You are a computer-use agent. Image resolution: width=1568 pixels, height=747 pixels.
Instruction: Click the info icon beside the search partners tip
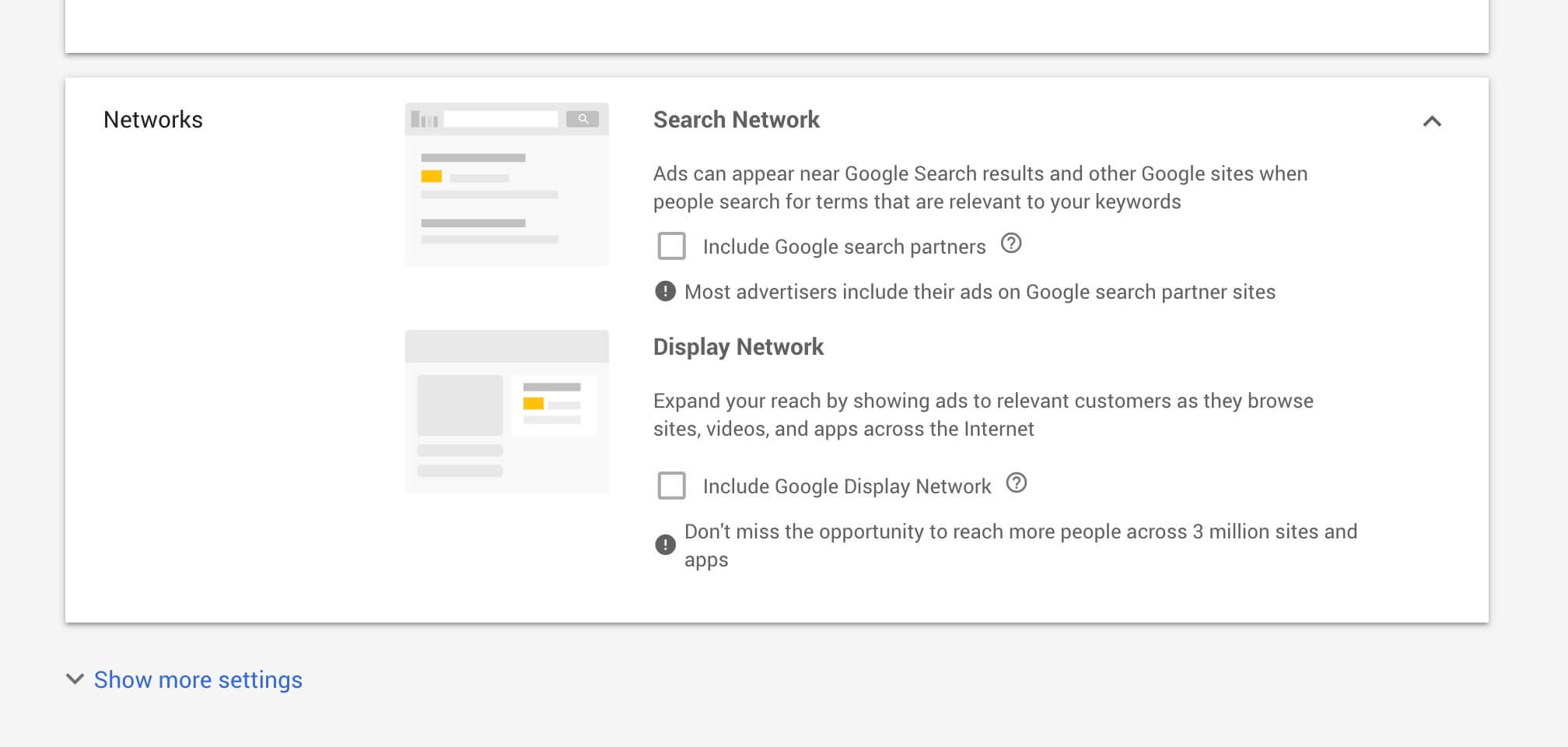tap(664, 292)
